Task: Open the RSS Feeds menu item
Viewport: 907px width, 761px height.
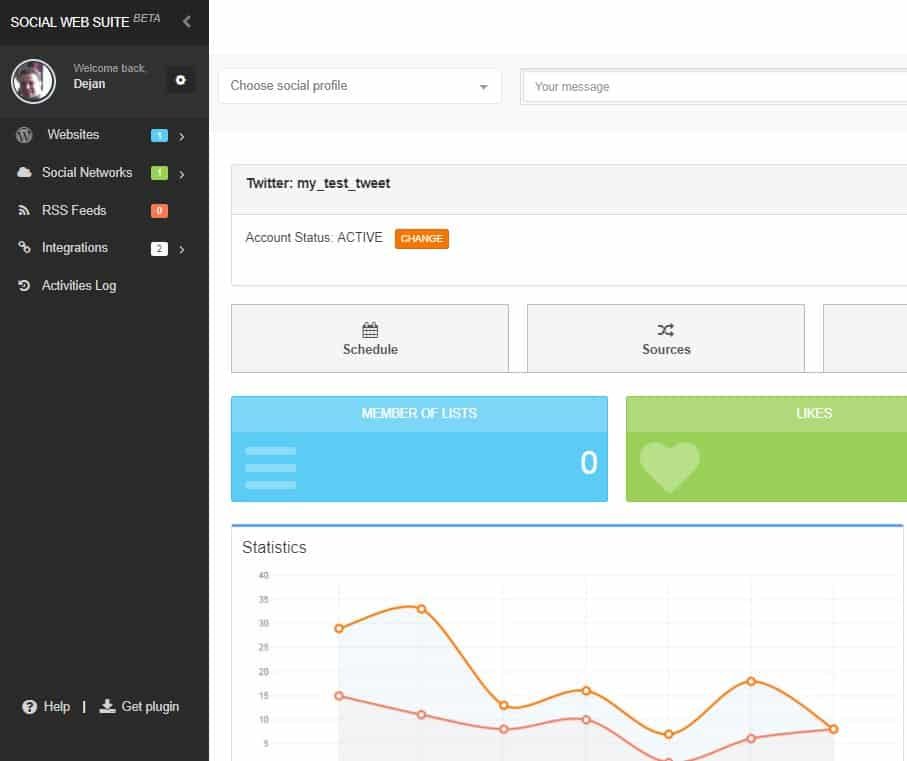Action: pyautogui.click(x=74, y=211)
